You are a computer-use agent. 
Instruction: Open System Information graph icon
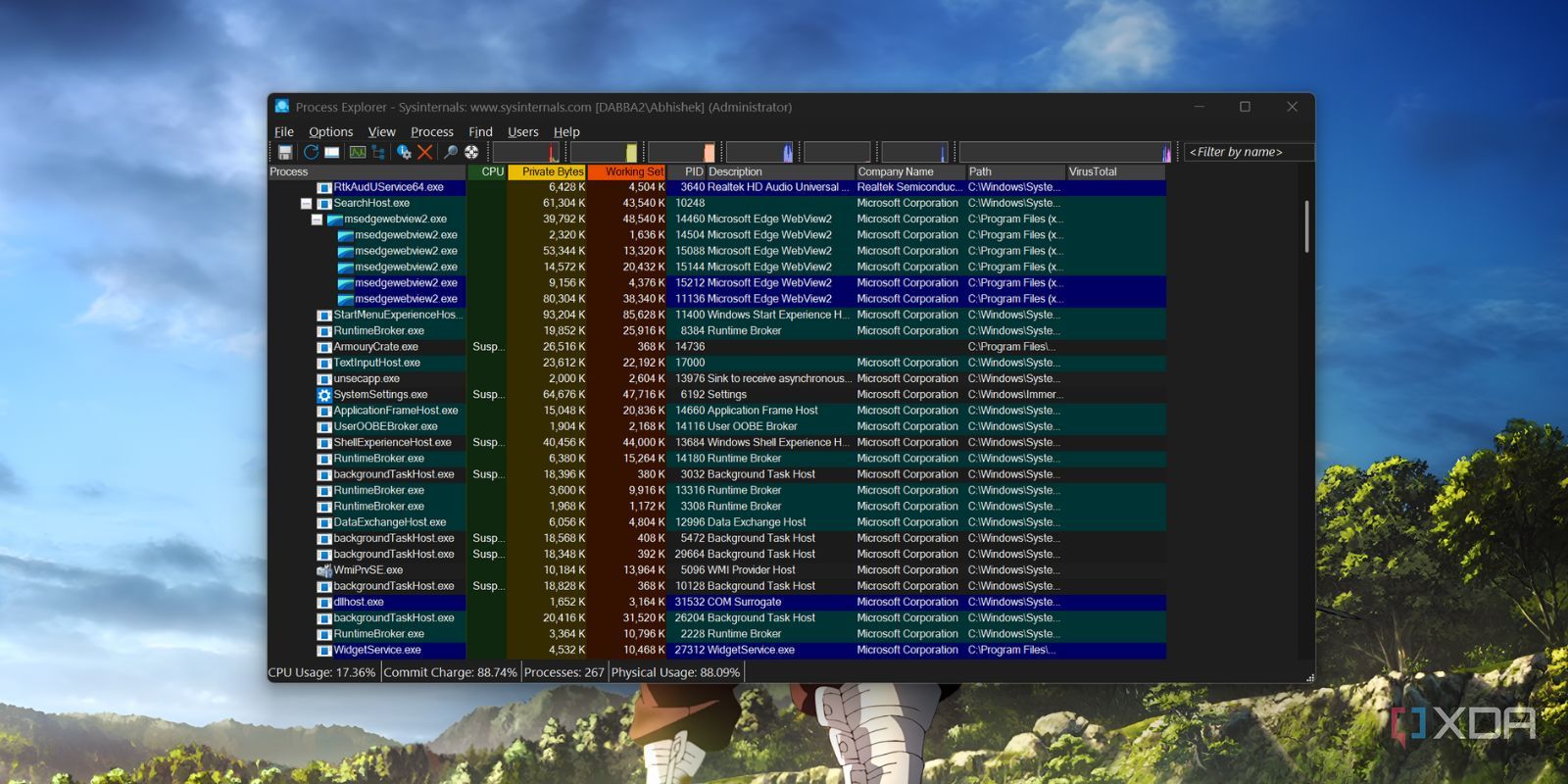pos(358,152)
